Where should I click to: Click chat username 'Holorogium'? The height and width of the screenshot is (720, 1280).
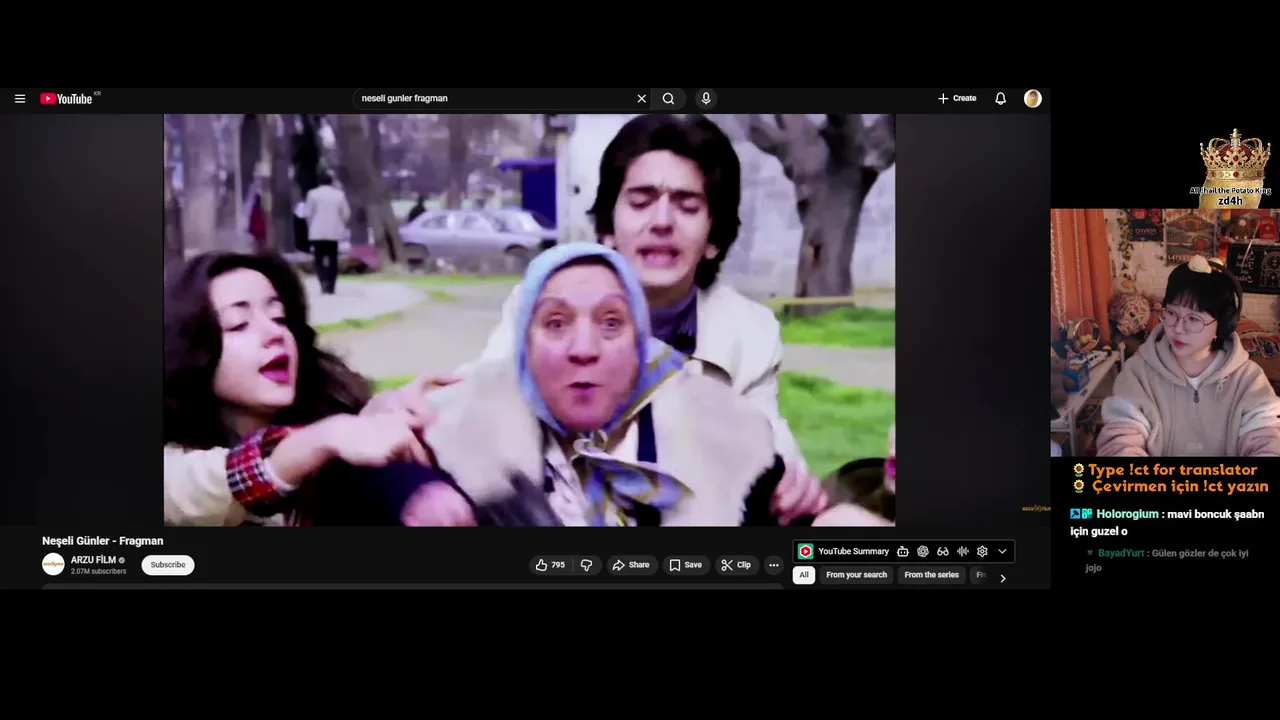(1127, 514)
